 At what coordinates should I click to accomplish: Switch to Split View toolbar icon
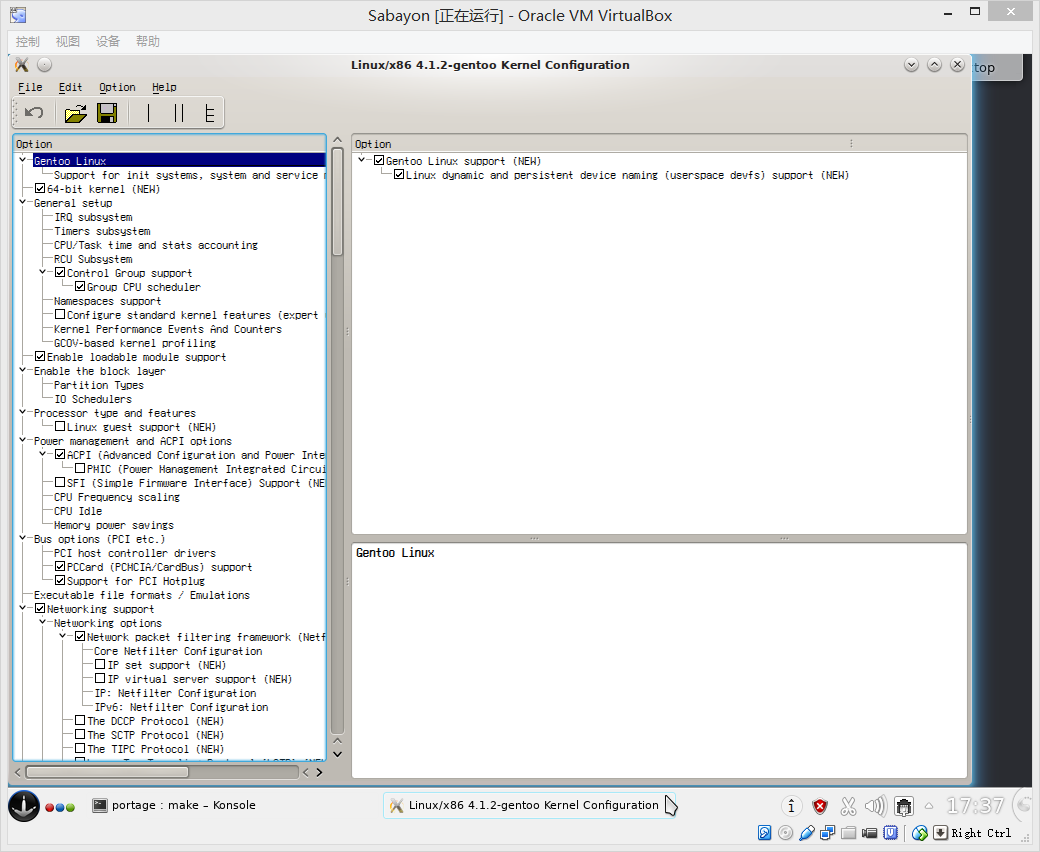179,113
